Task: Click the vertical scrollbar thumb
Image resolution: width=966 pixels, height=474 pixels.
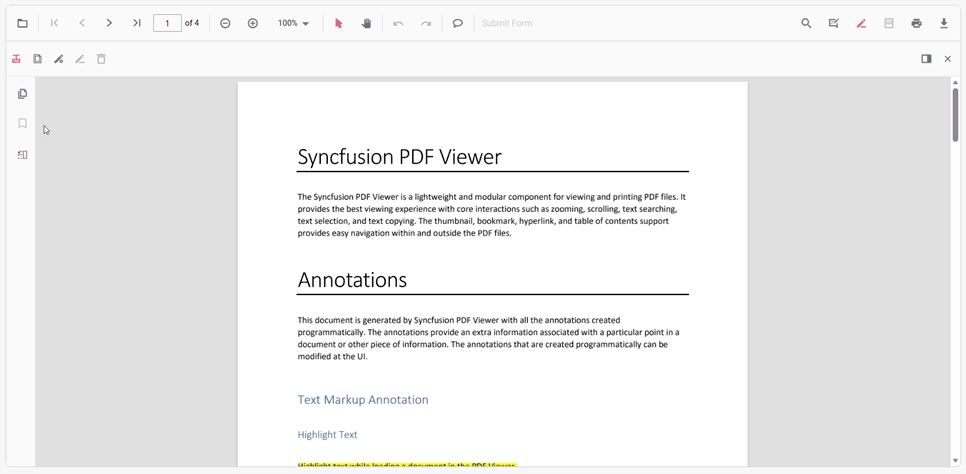Action: pos(955,114)
